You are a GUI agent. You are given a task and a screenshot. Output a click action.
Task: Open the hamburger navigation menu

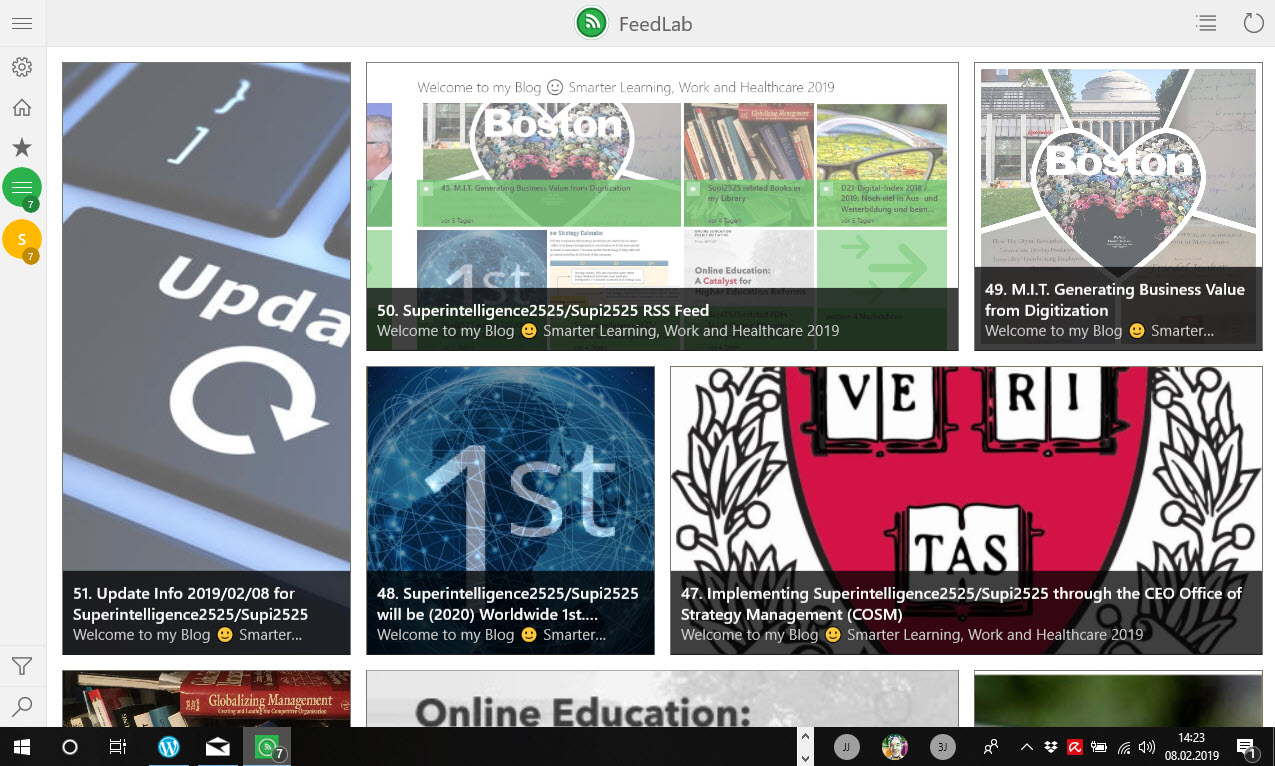22,23
